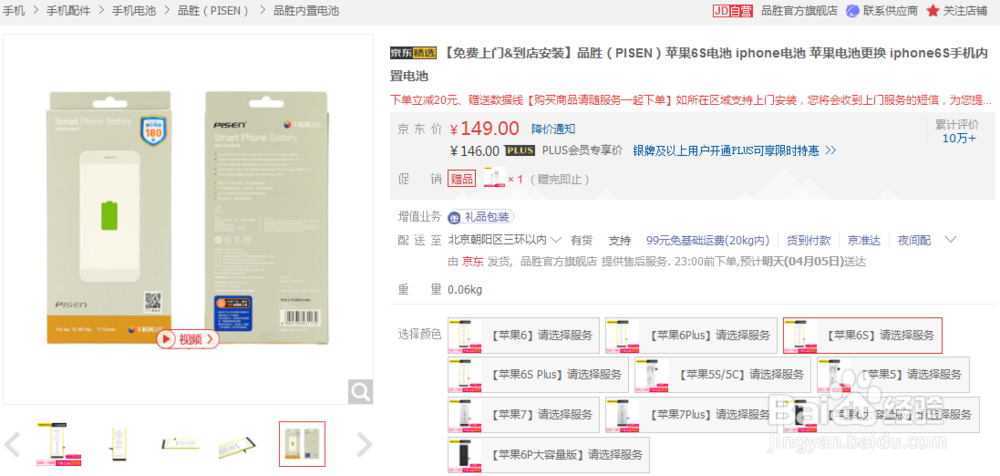Image resolution: width=1000 pixels, height=476 pixels.
Task: Click the PLUS membership badge
Action: pos(519,151)
